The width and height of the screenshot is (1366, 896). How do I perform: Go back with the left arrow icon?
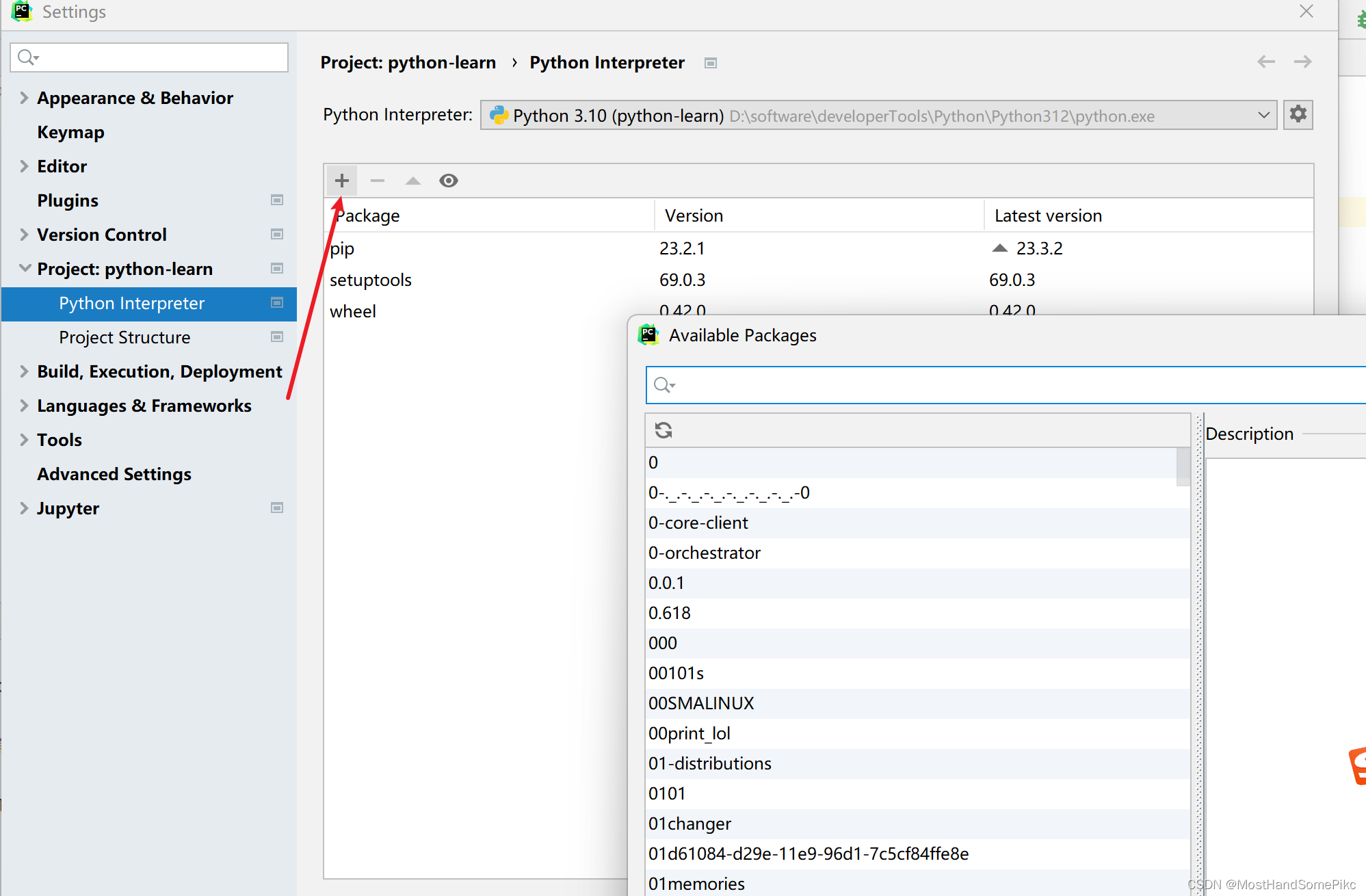(x=1266, y=62)
